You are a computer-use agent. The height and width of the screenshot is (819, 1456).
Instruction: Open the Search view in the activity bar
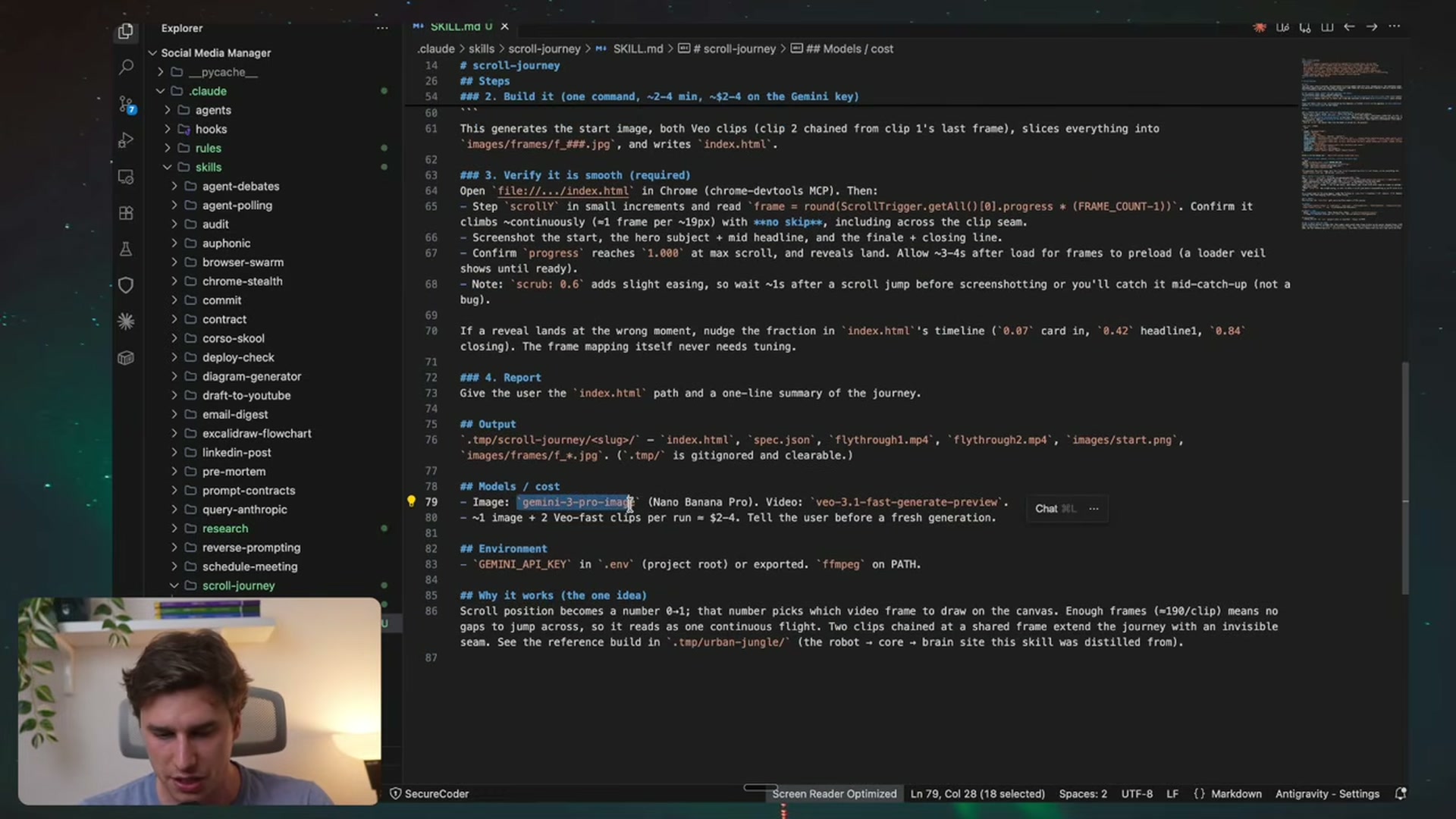pos(126,67)
